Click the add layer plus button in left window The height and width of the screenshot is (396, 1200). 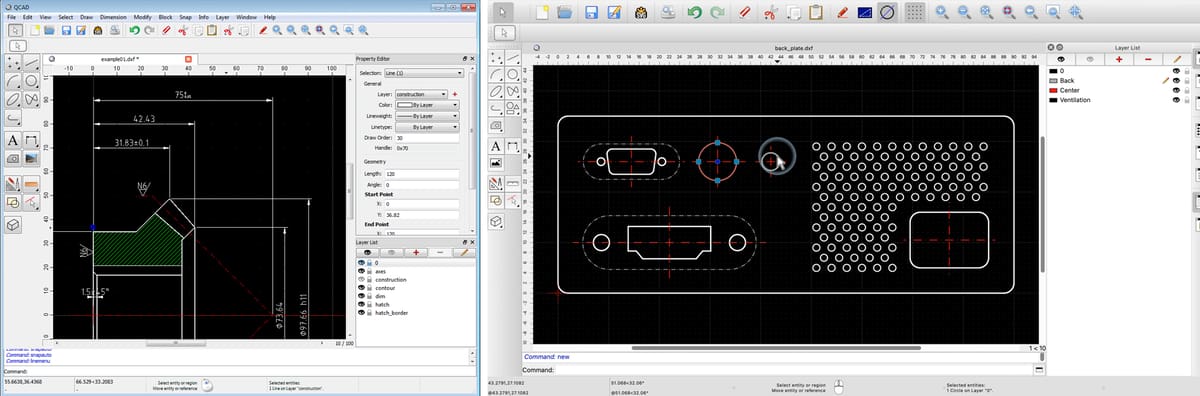[x=415, y=252]
